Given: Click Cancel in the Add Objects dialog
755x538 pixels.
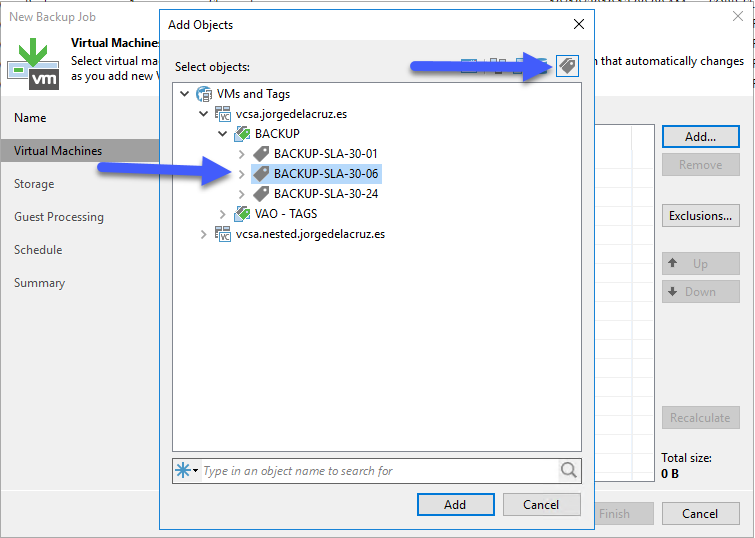Looking at the screenshot, I should coord(542,504).
